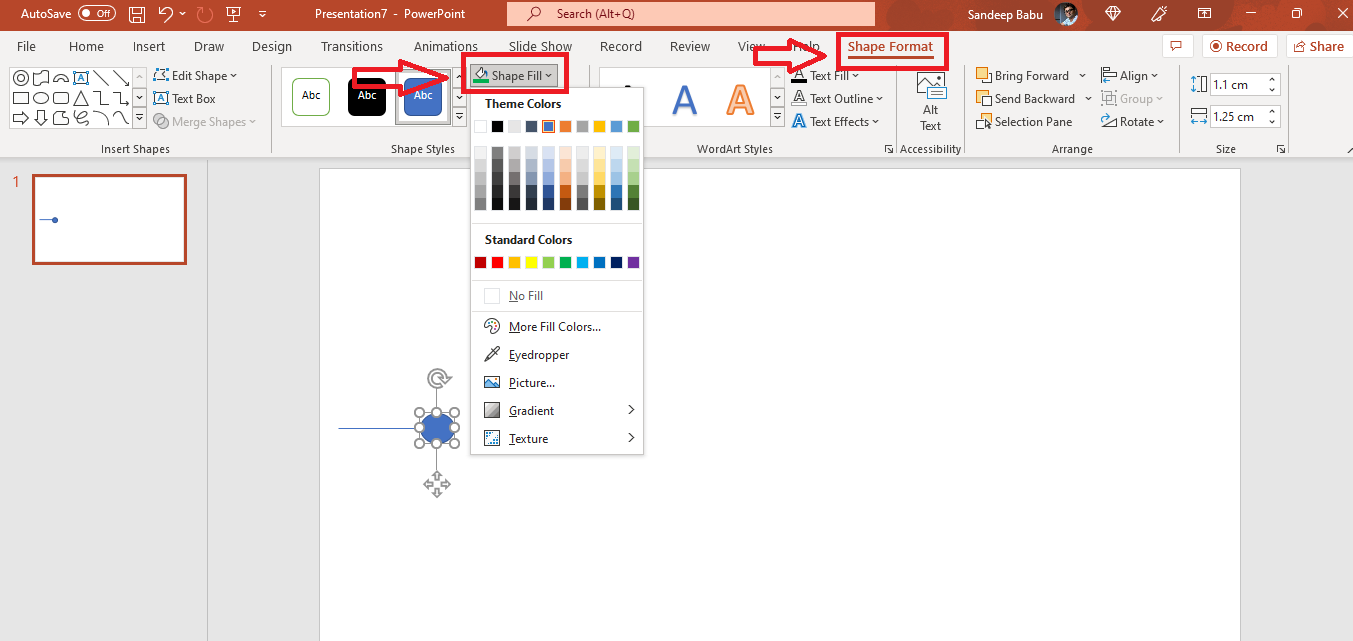Open the Transitions tab

(352, 46)
